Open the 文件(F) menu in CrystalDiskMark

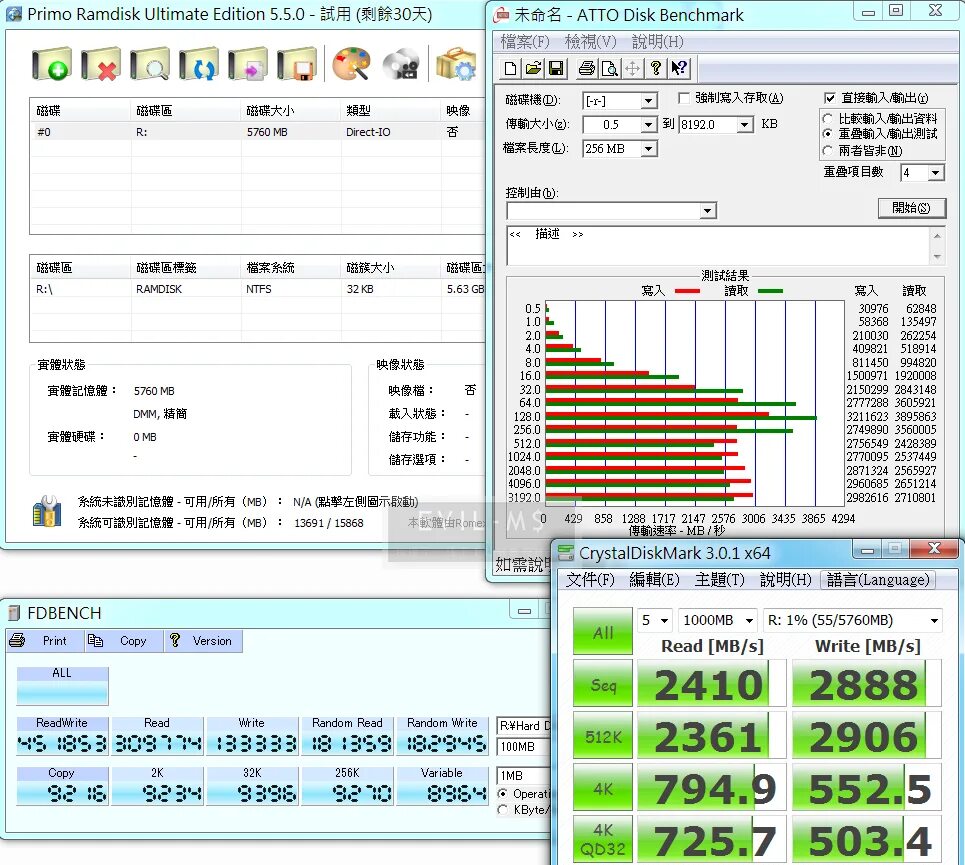tap(590, 580)
